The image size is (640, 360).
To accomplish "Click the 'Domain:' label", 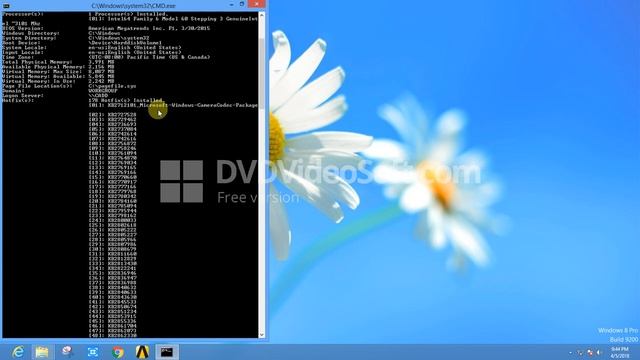I will pyautogui.click(x=13, y=91).
